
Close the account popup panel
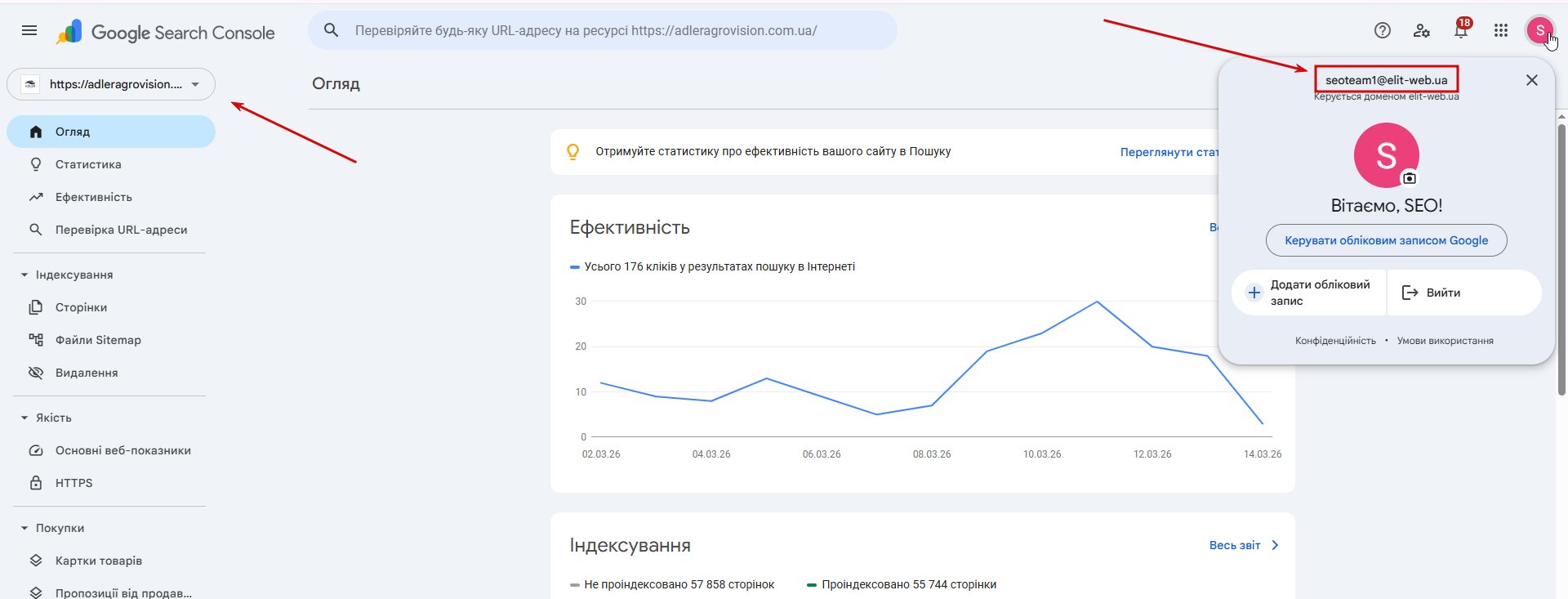[1532, 80]
